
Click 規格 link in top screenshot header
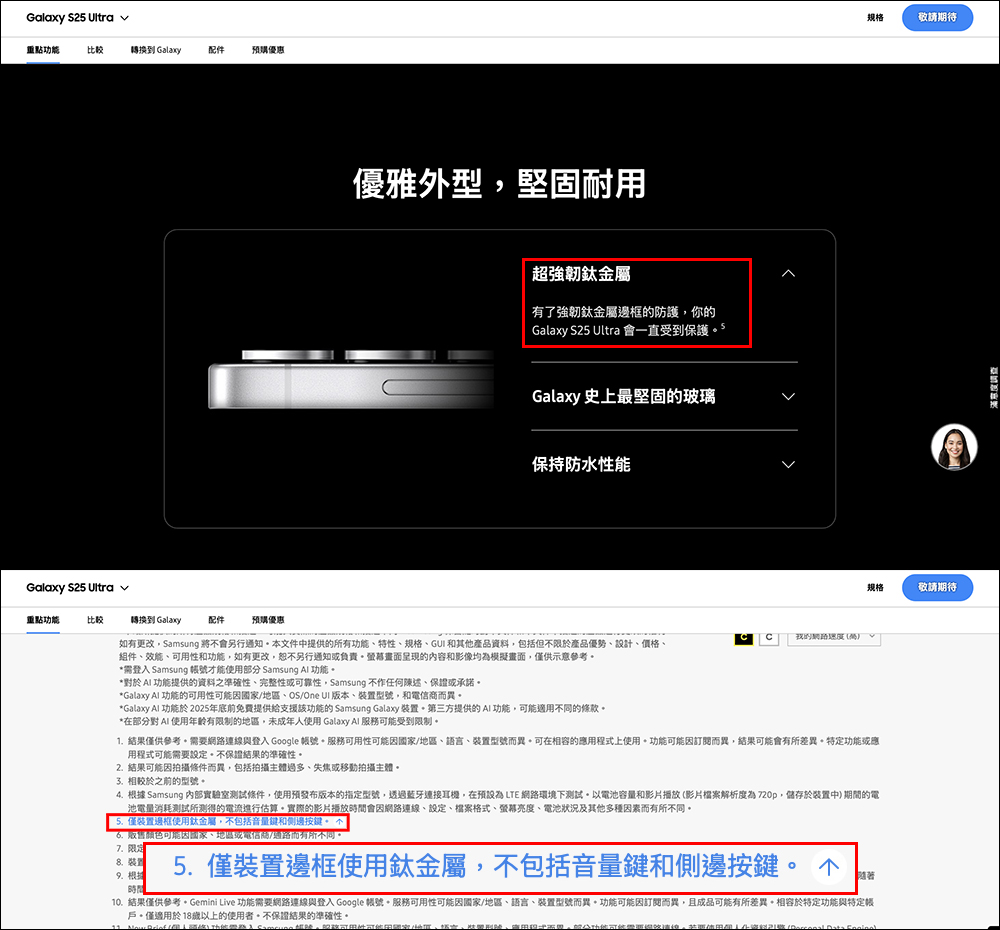(875, 18)
